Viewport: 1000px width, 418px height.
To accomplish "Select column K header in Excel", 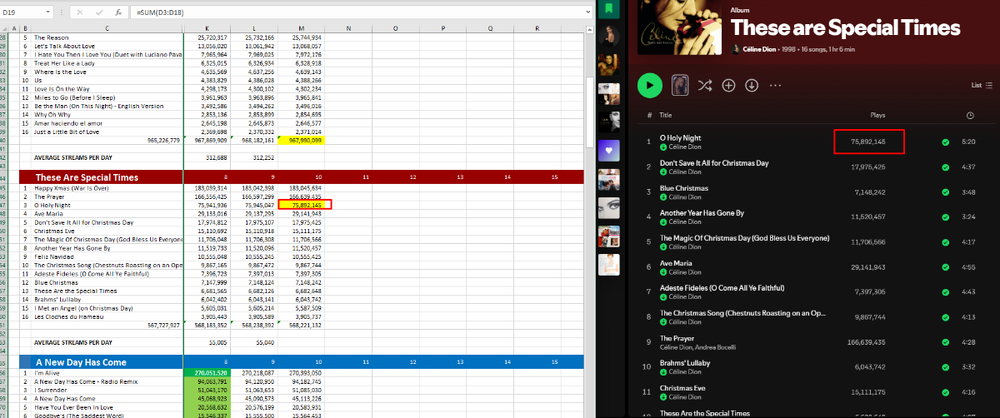I will [x=207, y=28].
